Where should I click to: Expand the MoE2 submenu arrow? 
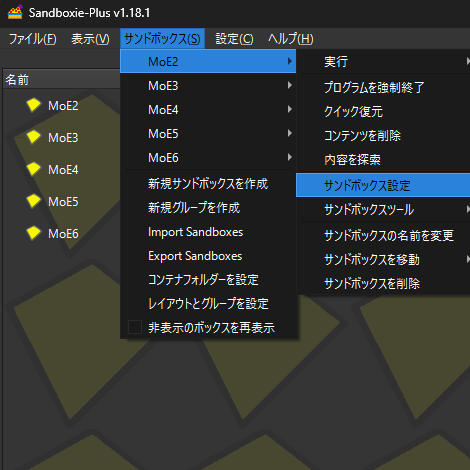point(290,61)
